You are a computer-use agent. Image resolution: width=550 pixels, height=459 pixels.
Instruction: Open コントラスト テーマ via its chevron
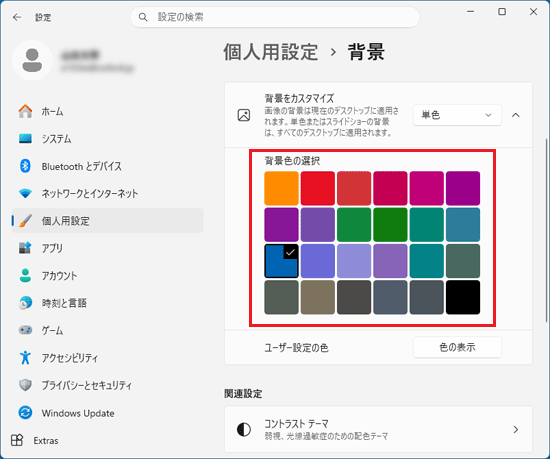coord(516,429)
